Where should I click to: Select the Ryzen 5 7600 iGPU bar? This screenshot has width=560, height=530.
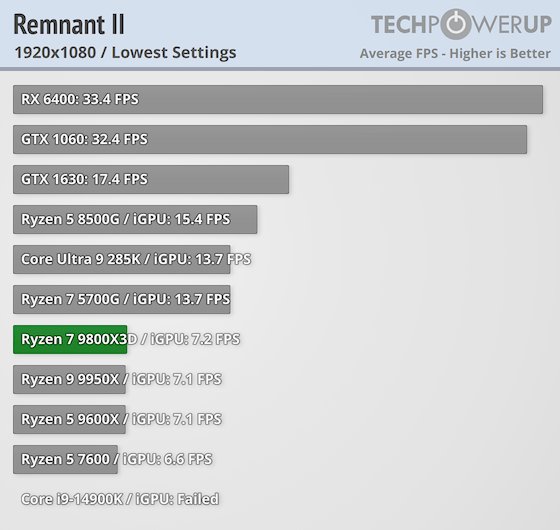click(x=65, y=459)
